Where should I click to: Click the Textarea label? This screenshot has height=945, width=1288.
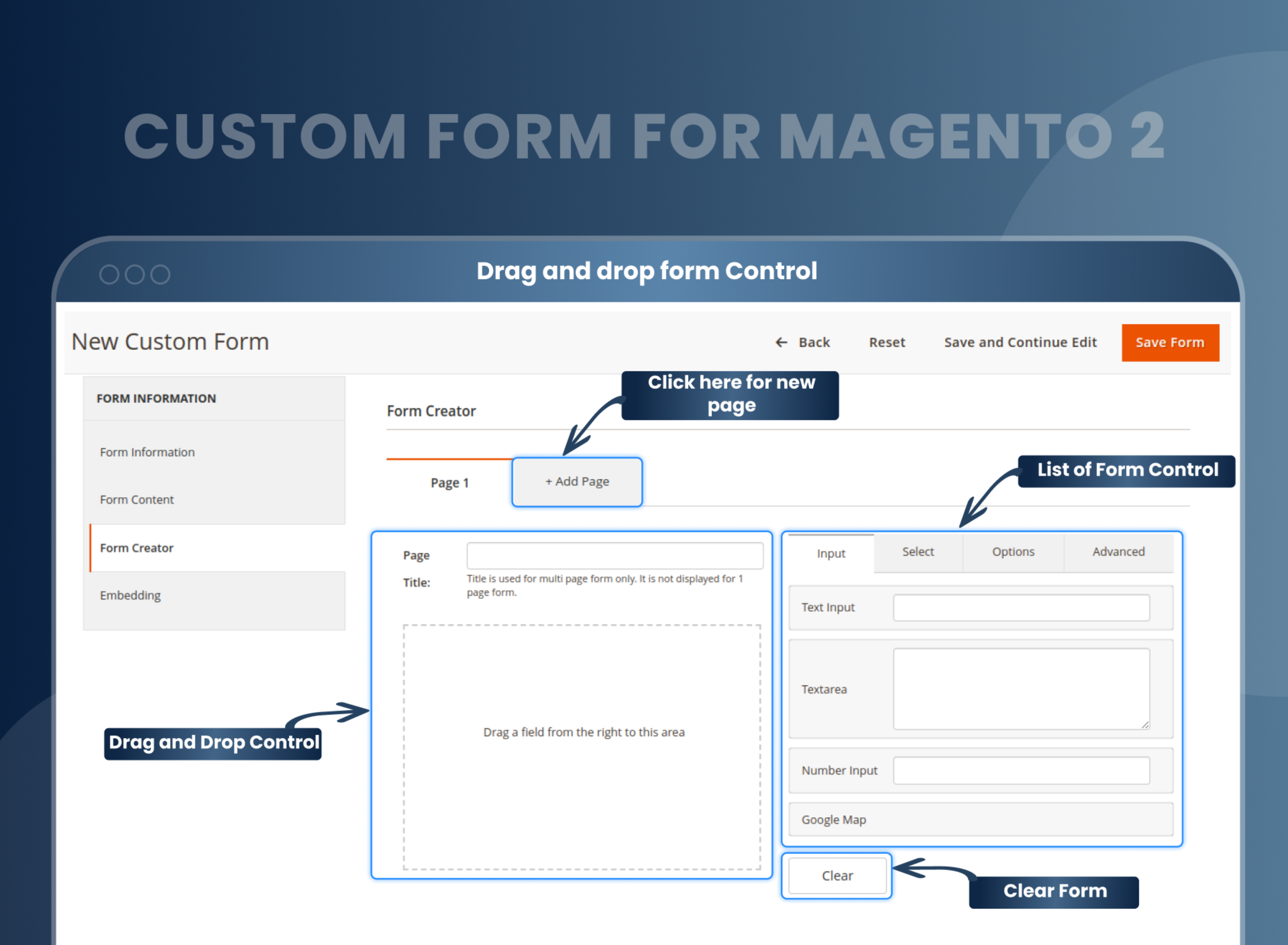pyautogui.click(x=824, y=689)
